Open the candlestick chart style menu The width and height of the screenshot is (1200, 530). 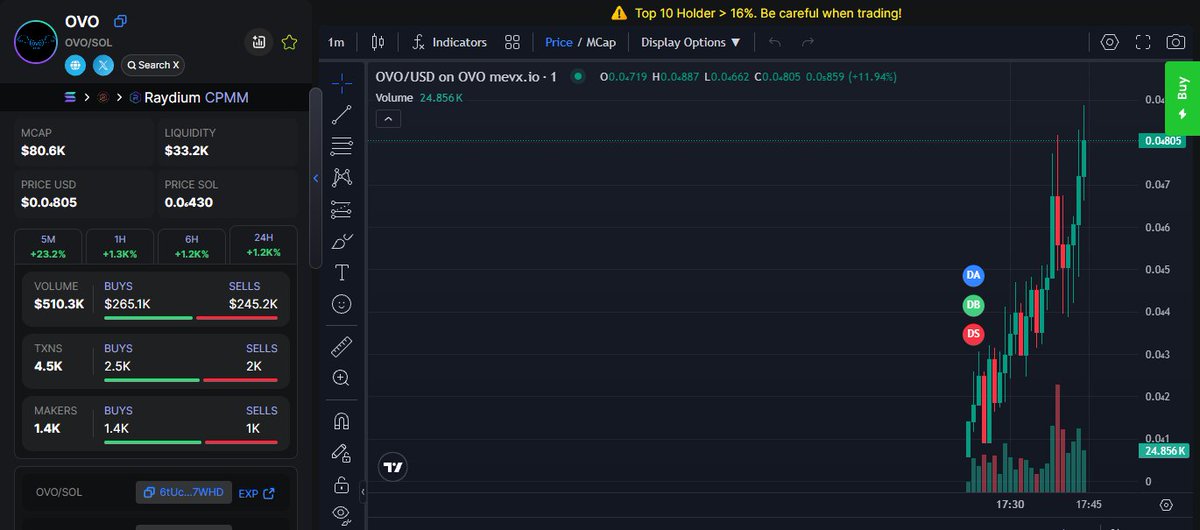click(377, 42)
